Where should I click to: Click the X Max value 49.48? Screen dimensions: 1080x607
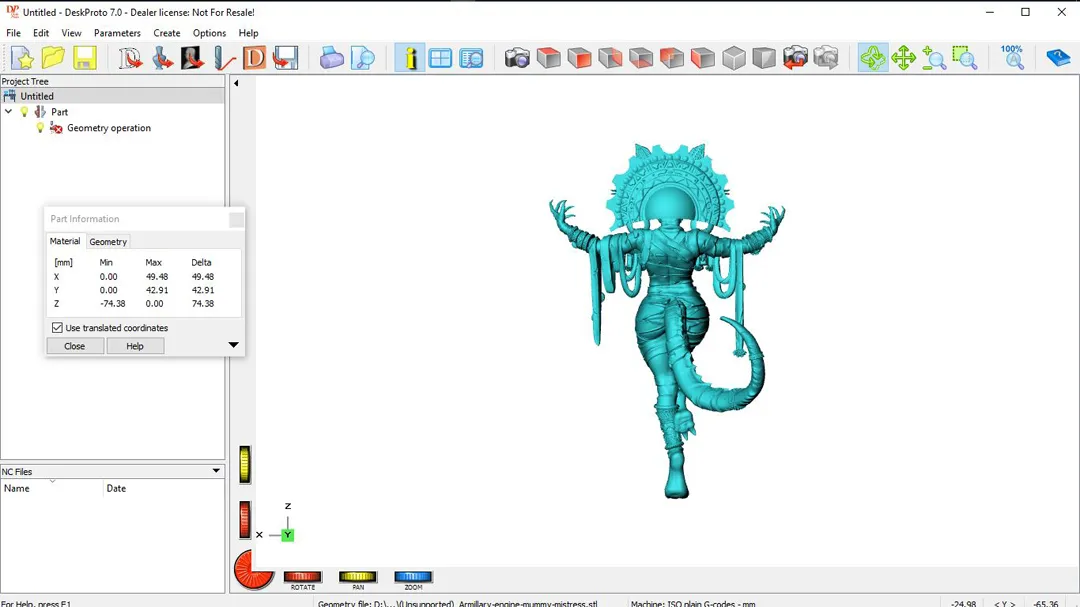157,276
